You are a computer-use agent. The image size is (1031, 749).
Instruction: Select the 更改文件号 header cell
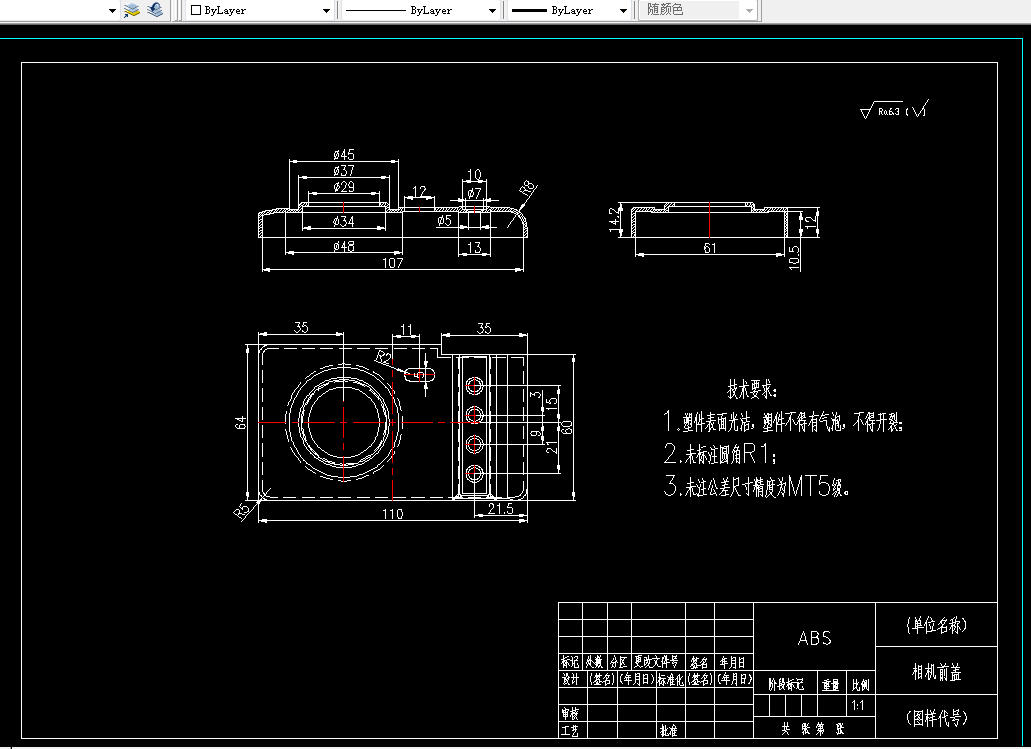click(656, 662)
